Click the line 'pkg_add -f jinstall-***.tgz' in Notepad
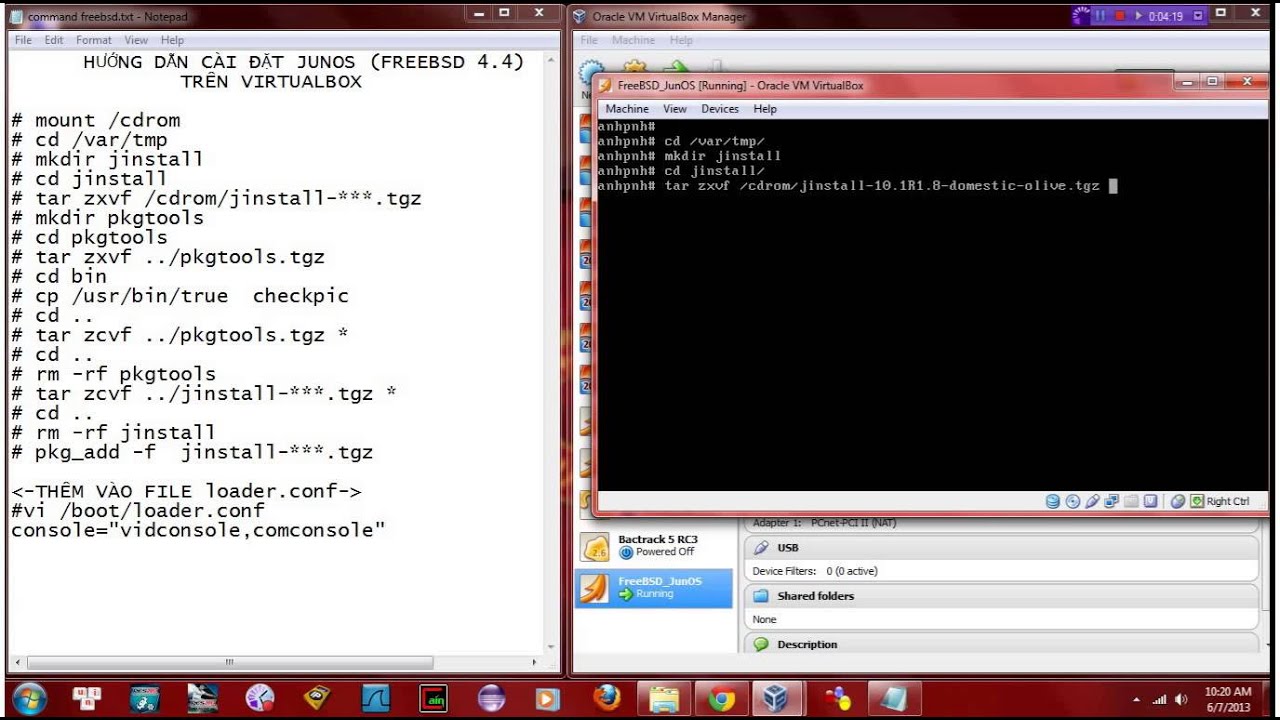Image resolution: width=1280 pixels, height=720 pixels. point(192,452)
